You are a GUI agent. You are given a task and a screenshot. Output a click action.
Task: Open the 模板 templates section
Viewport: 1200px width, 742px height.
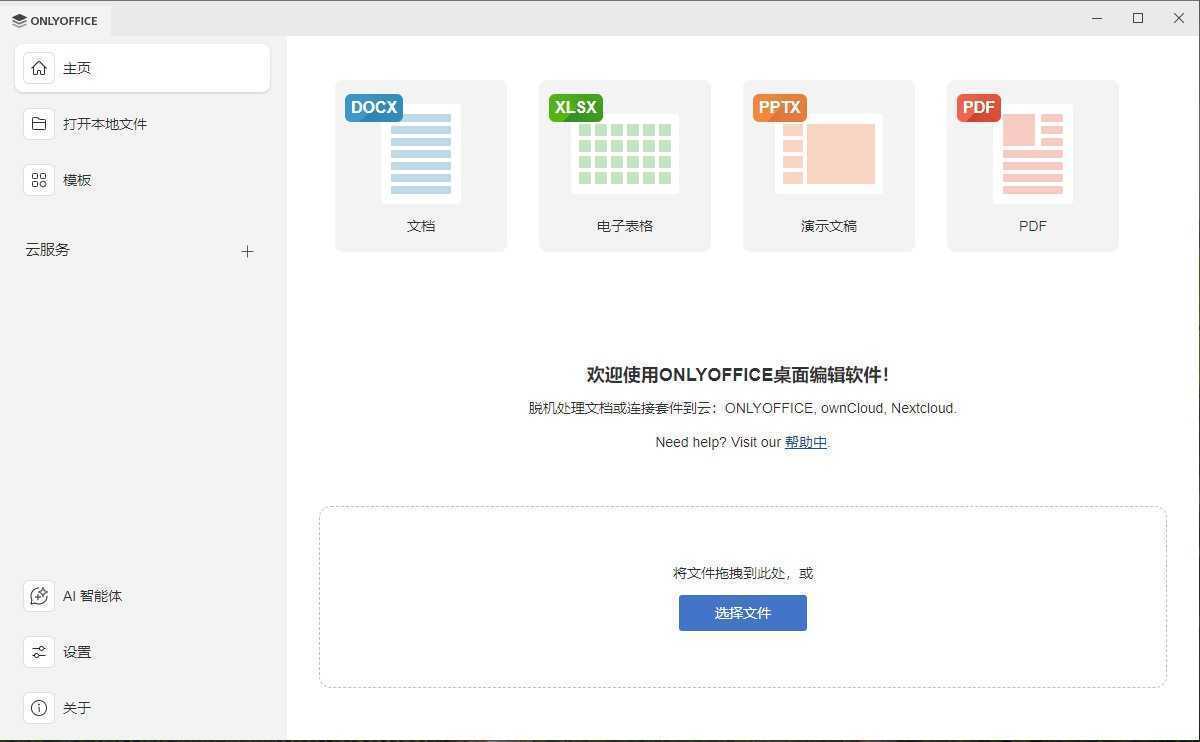[x=77, y=180]
